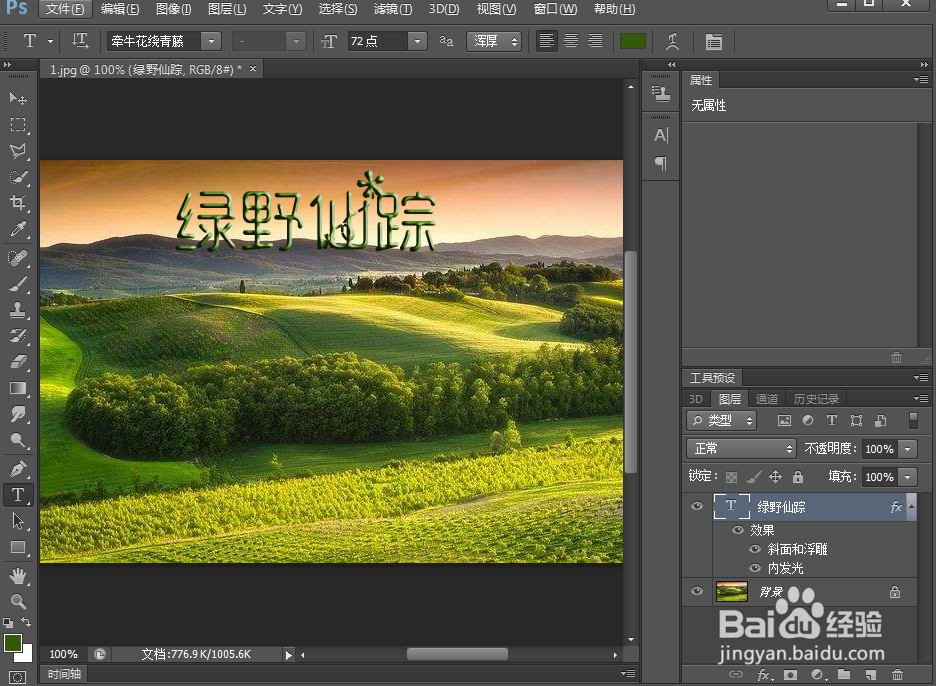Screen dimensions: 936x686
Task: Select the Move tool
Action: point(18,98)
